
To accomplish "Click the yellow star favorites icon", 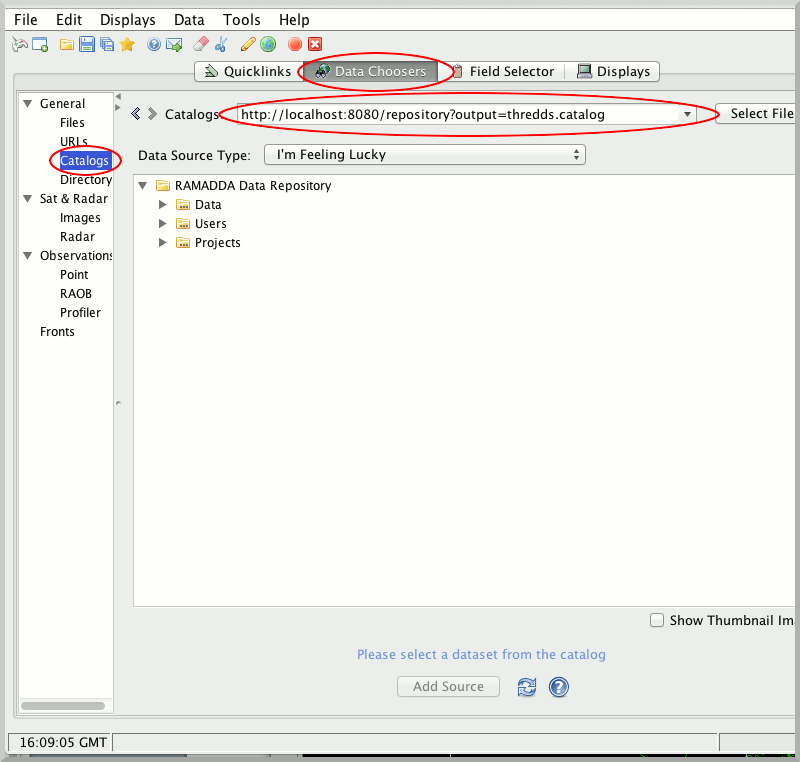I will click(127, 44).
